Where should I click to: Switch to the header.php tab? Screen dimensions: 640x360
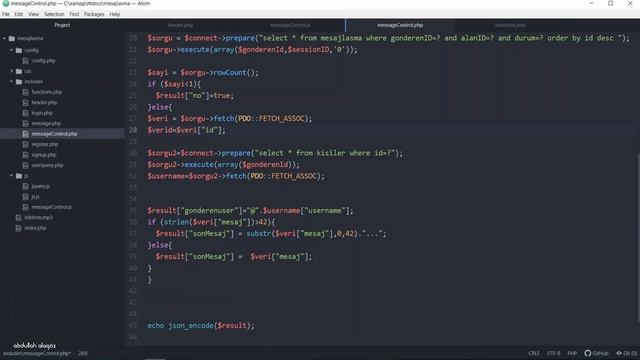point(180,25)
